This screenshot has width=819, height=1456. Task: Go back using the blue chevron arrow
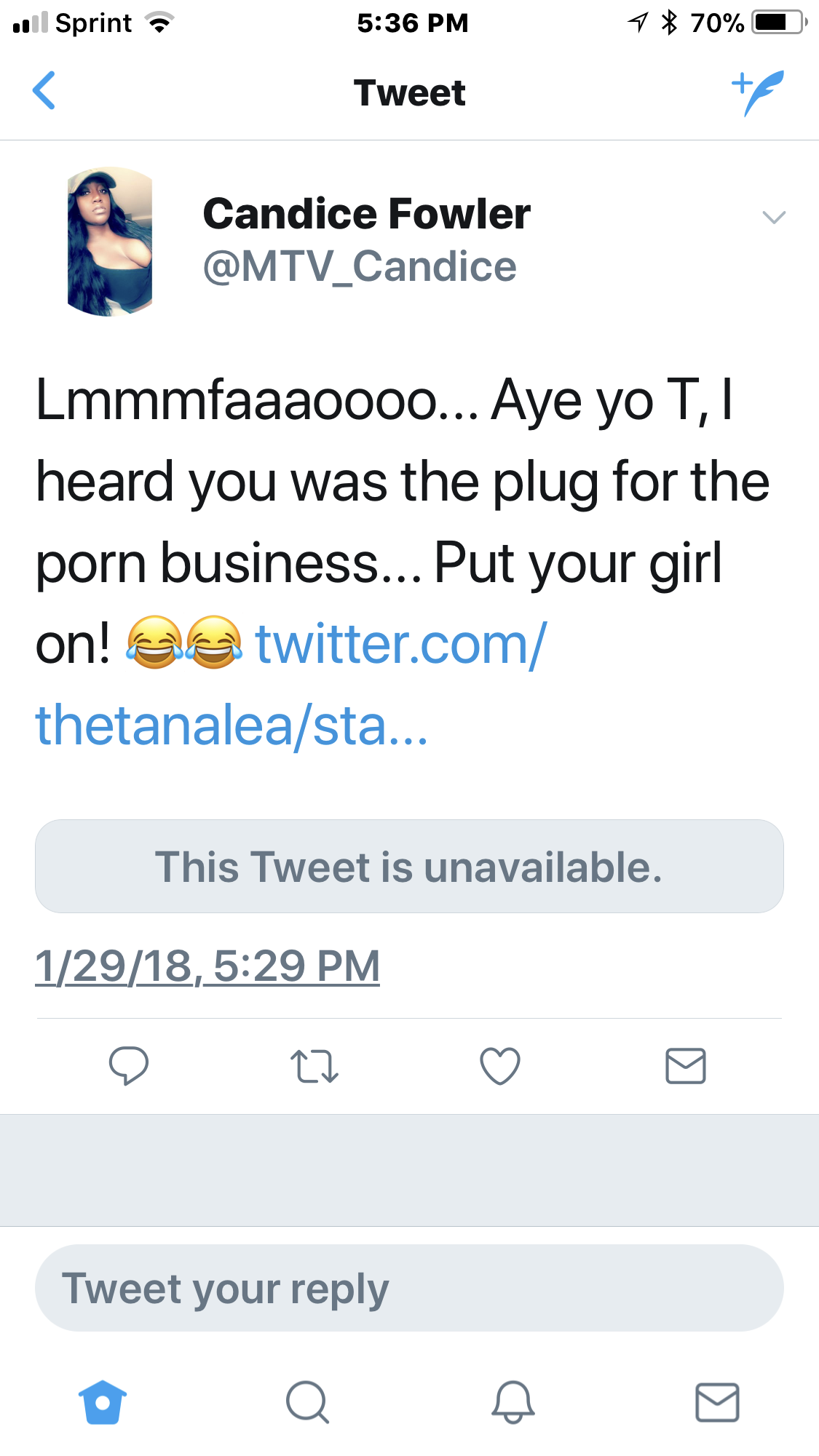click(44, 90)
